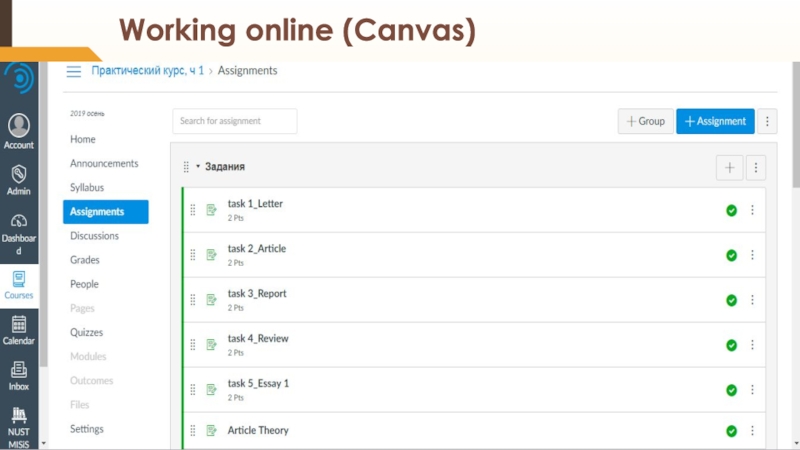Open the Inbox icon

[19, 374]
